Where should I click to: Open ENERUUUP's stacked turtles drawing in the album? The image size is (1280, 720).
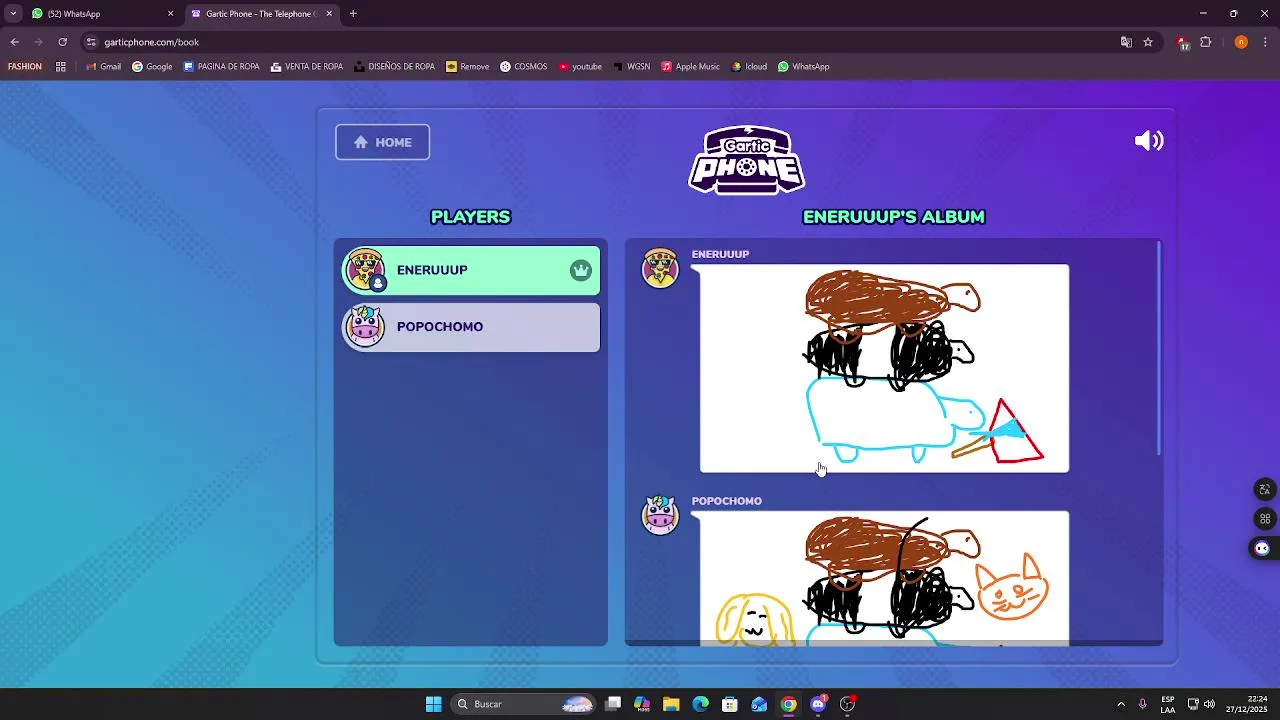tap(884, 368)
